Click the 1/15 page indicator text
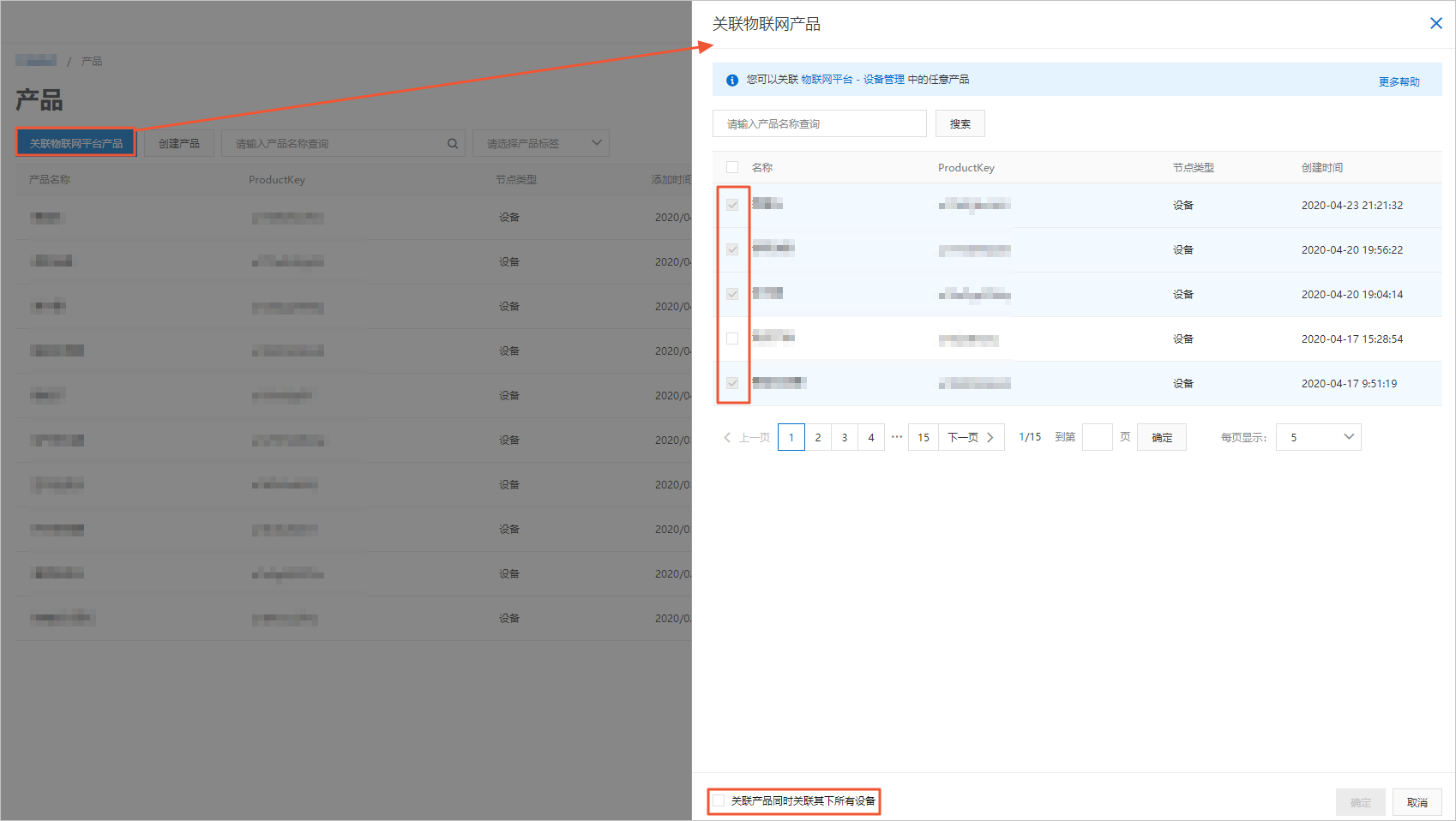 tap(1030, 437)
